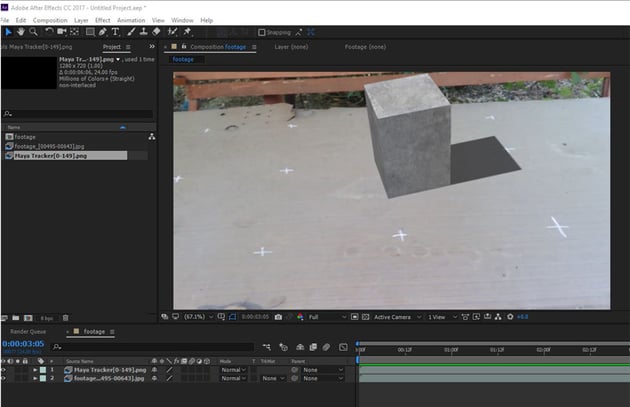Image resolution: width=630 pixels, height=407 pixels.
Task: Select the Horizontal Type tool
Action: 116,32
